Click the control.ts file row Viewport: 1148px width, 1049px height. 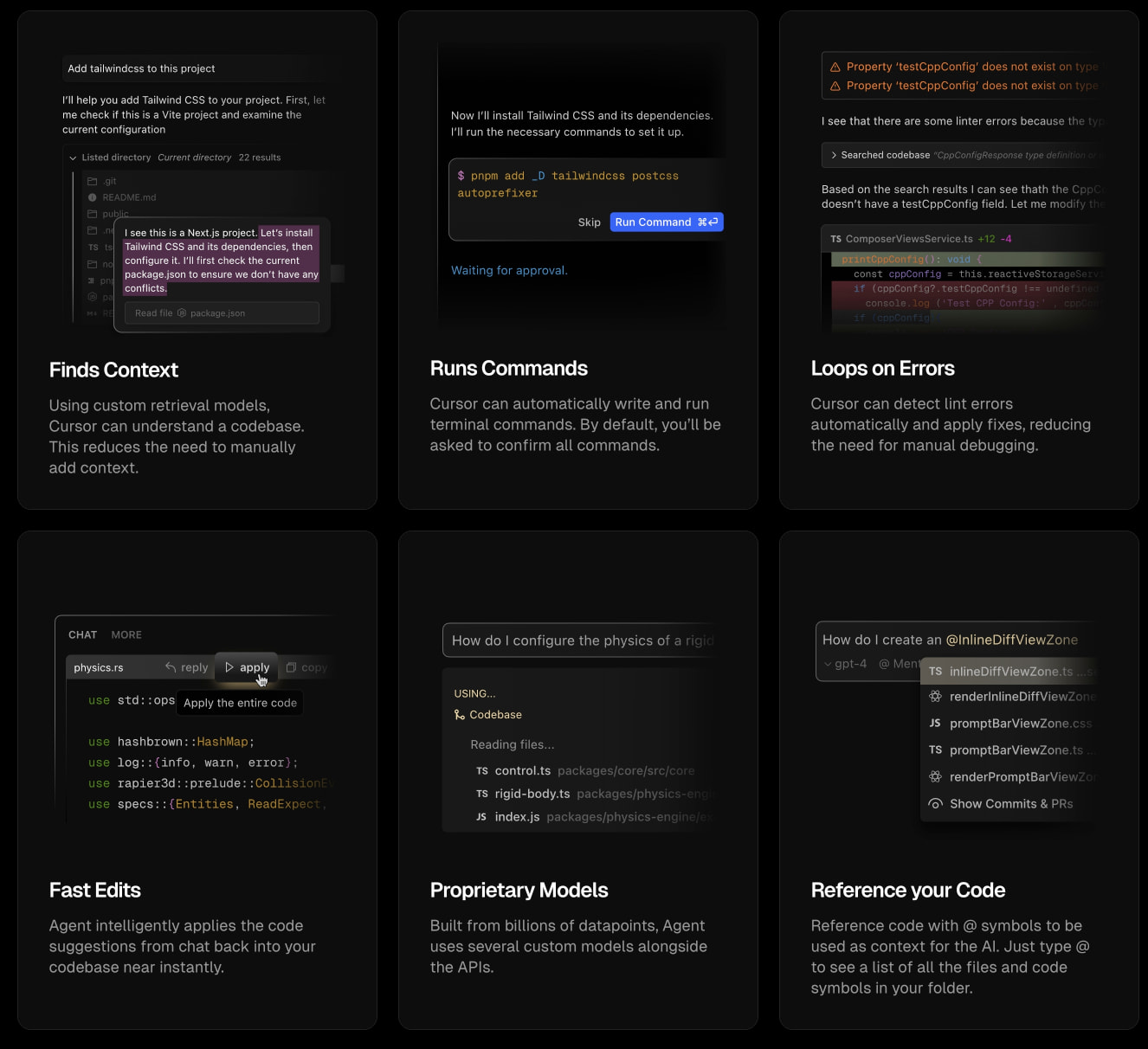click(x=585, y=771)
